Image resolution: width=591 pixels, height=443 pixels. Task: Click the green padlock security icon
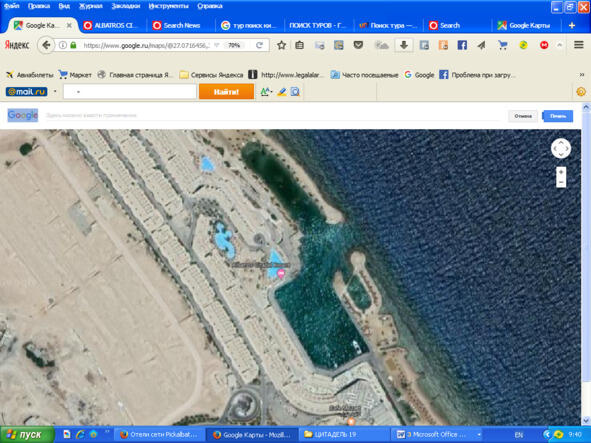(73, 45)
